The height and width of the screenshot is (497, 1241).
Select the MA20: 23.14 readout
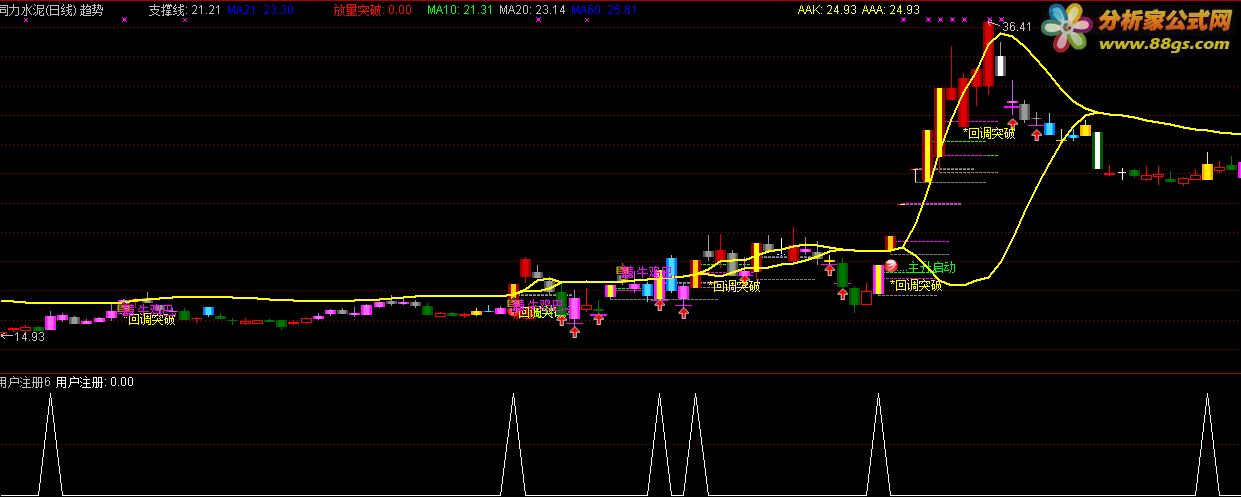[x=532, y=10]
